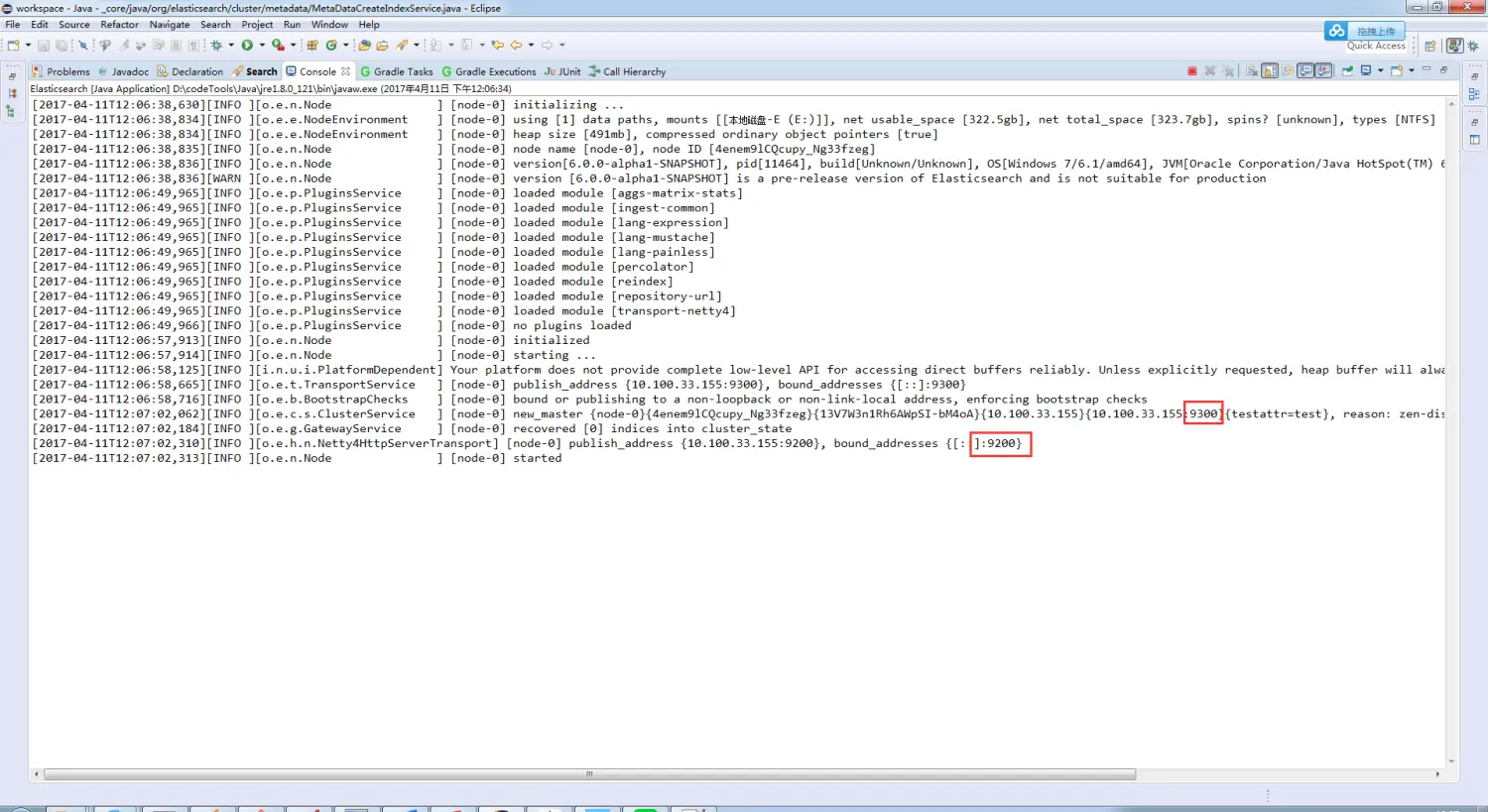Toggle show console on standard error
Screen dimensions: 1488x812
[x=1323, y=70]
